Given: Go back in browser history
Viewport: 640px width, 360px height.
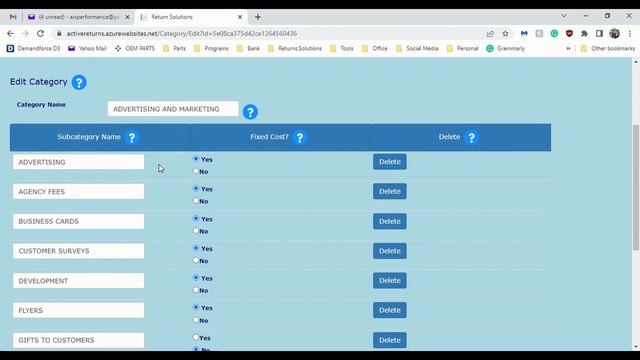Looking at the screenshot, I should coord(10,33).
